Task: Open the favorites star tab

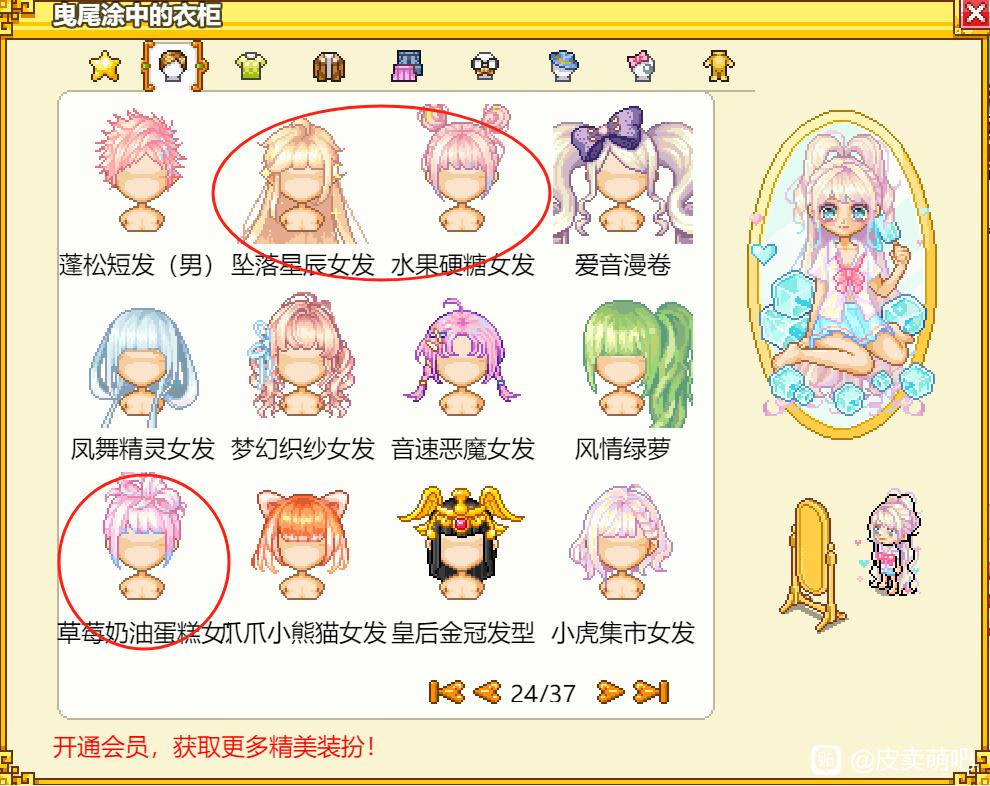Action: tap(105, 66)
